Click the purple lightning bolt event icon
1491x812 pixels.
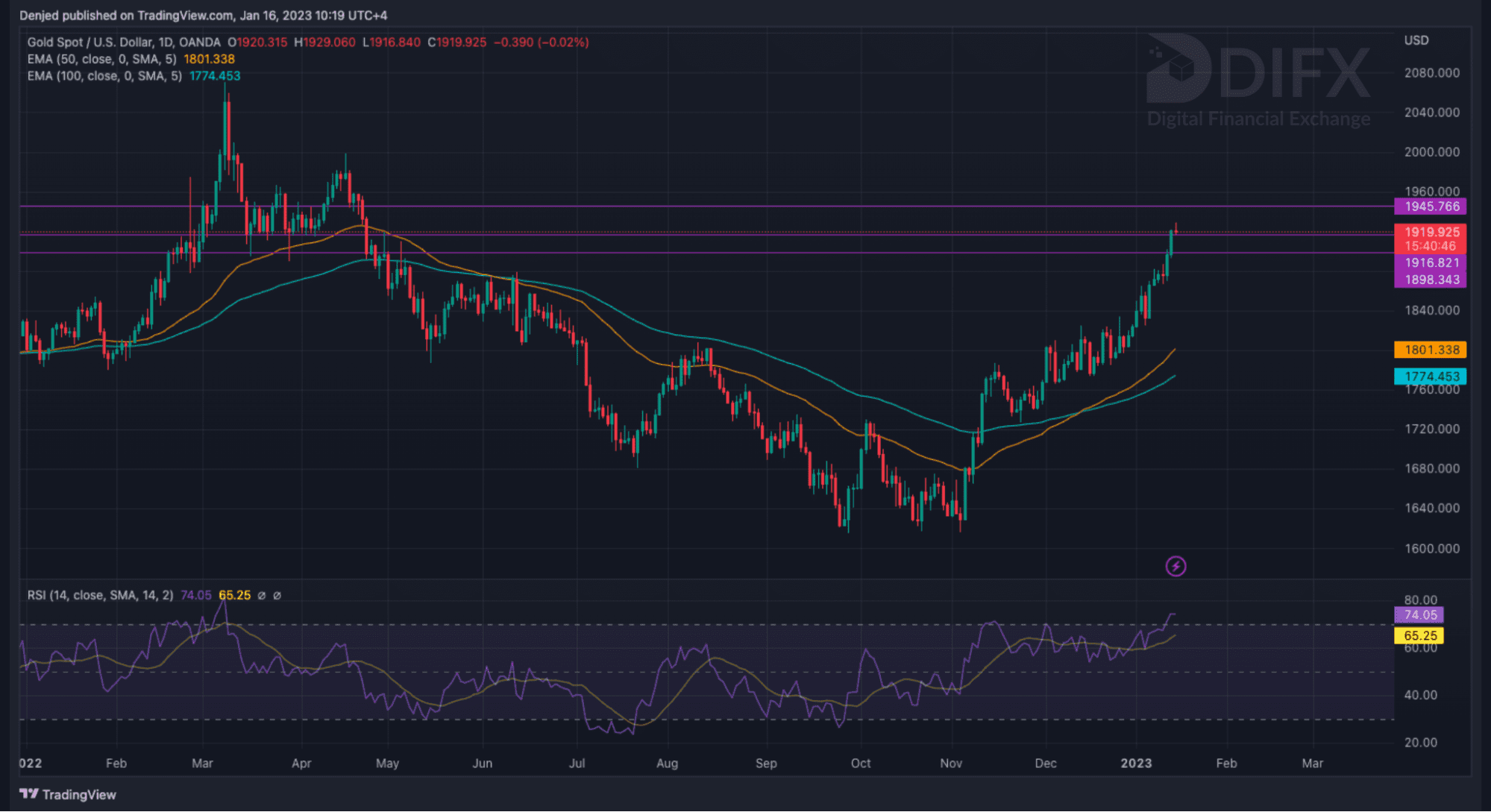pyautogui.click(x=1175, y=567)
